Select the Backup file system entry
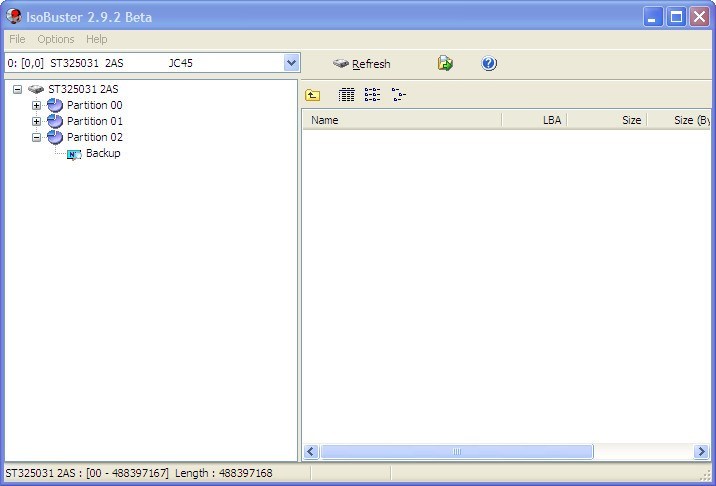716x486 pixels. click(103, 153)
